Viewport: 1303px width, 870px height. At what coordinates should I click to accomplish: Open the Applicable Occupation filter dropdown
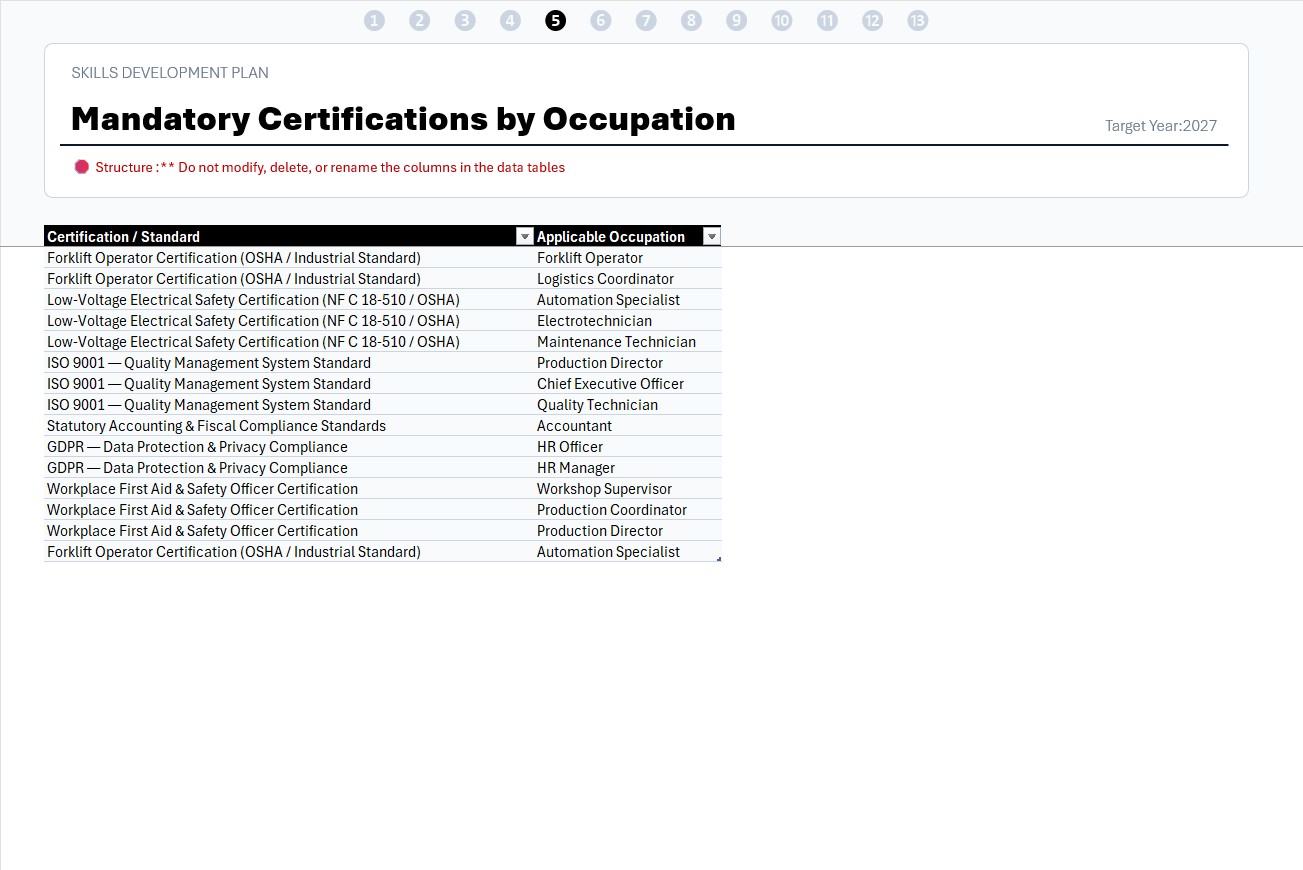tap(711, 237)
